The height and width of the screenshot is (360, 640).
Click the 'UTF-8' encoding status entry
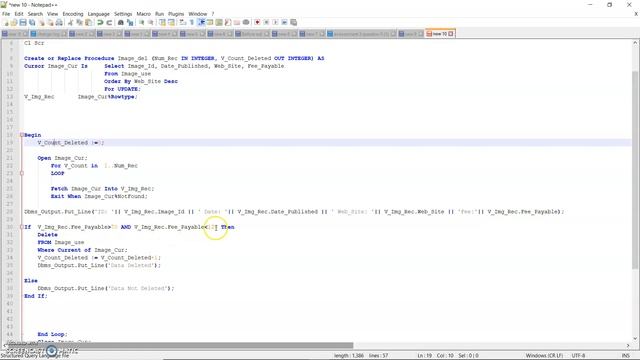point(578,356)
